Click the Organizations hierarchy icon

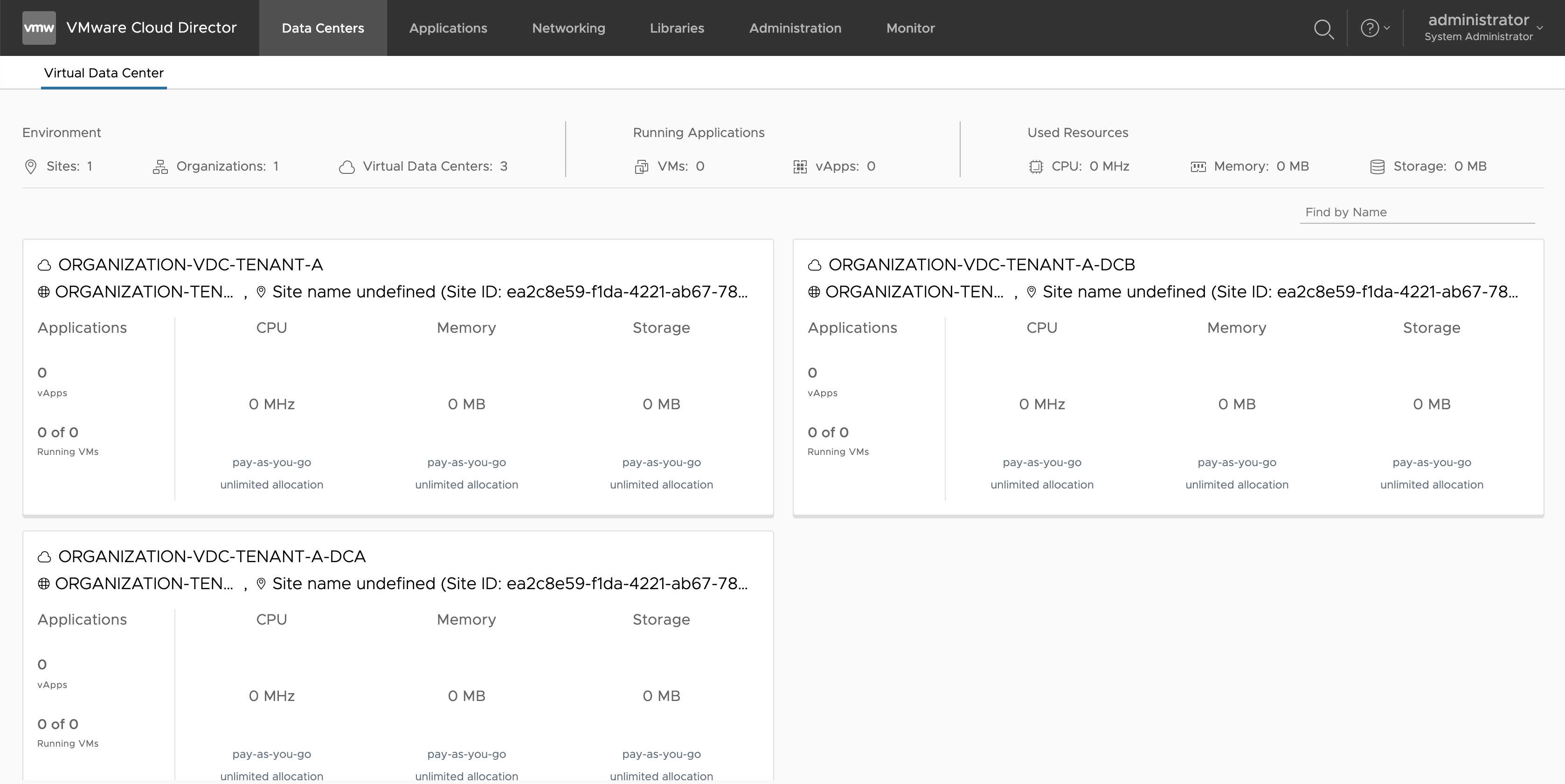pyautogui.click(x=160, y=167)
